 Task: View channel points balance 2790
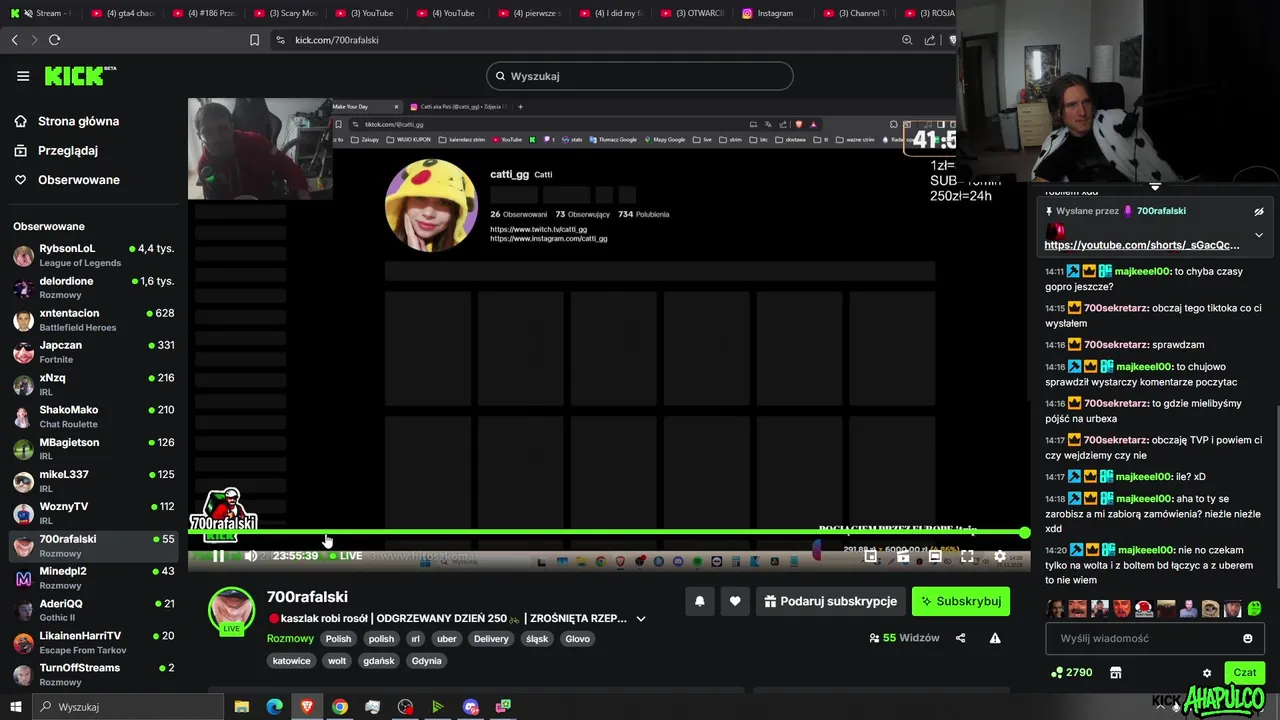click(1071, 673)
